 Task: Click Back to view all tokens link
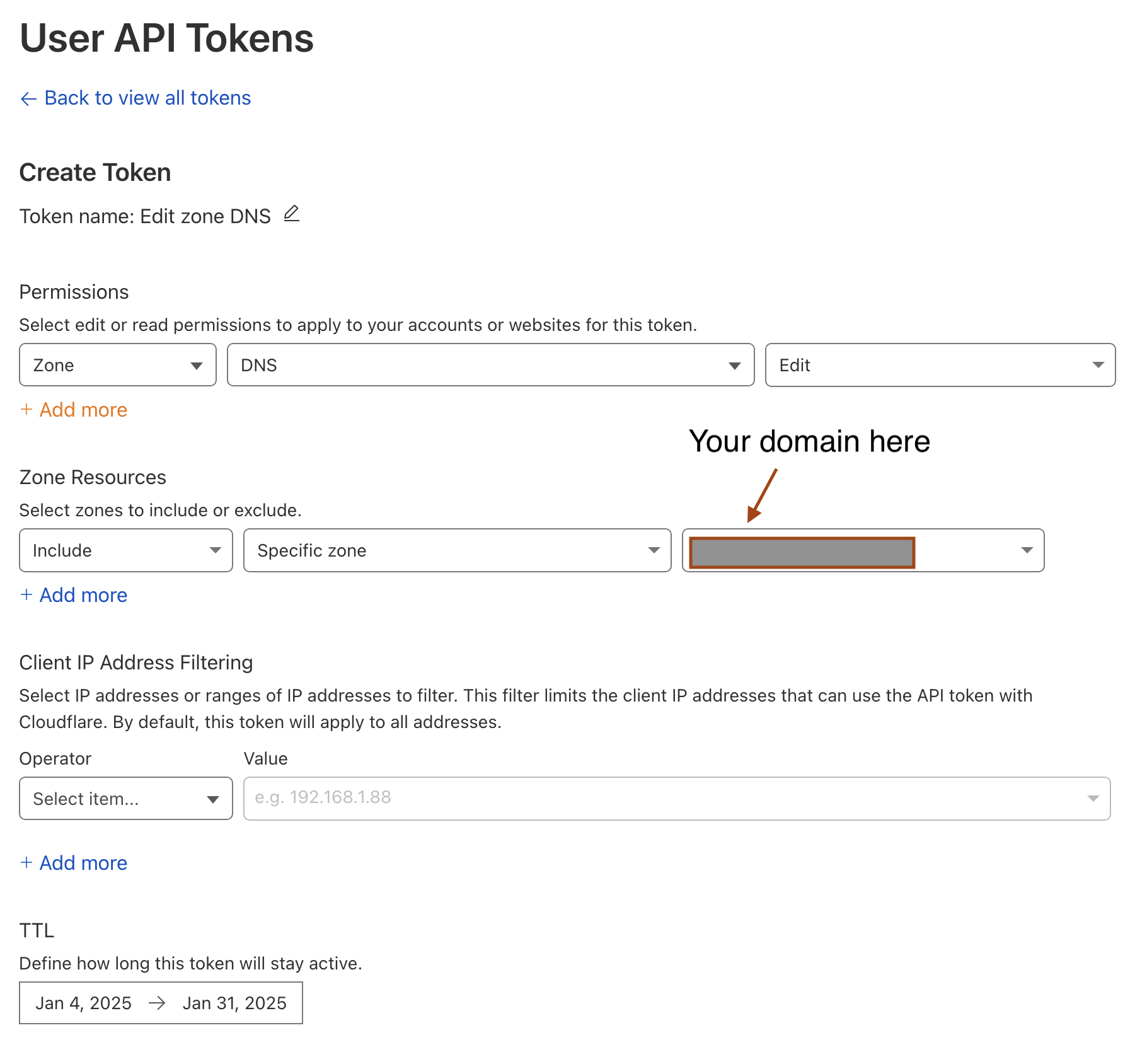click(x=147, y=98)
